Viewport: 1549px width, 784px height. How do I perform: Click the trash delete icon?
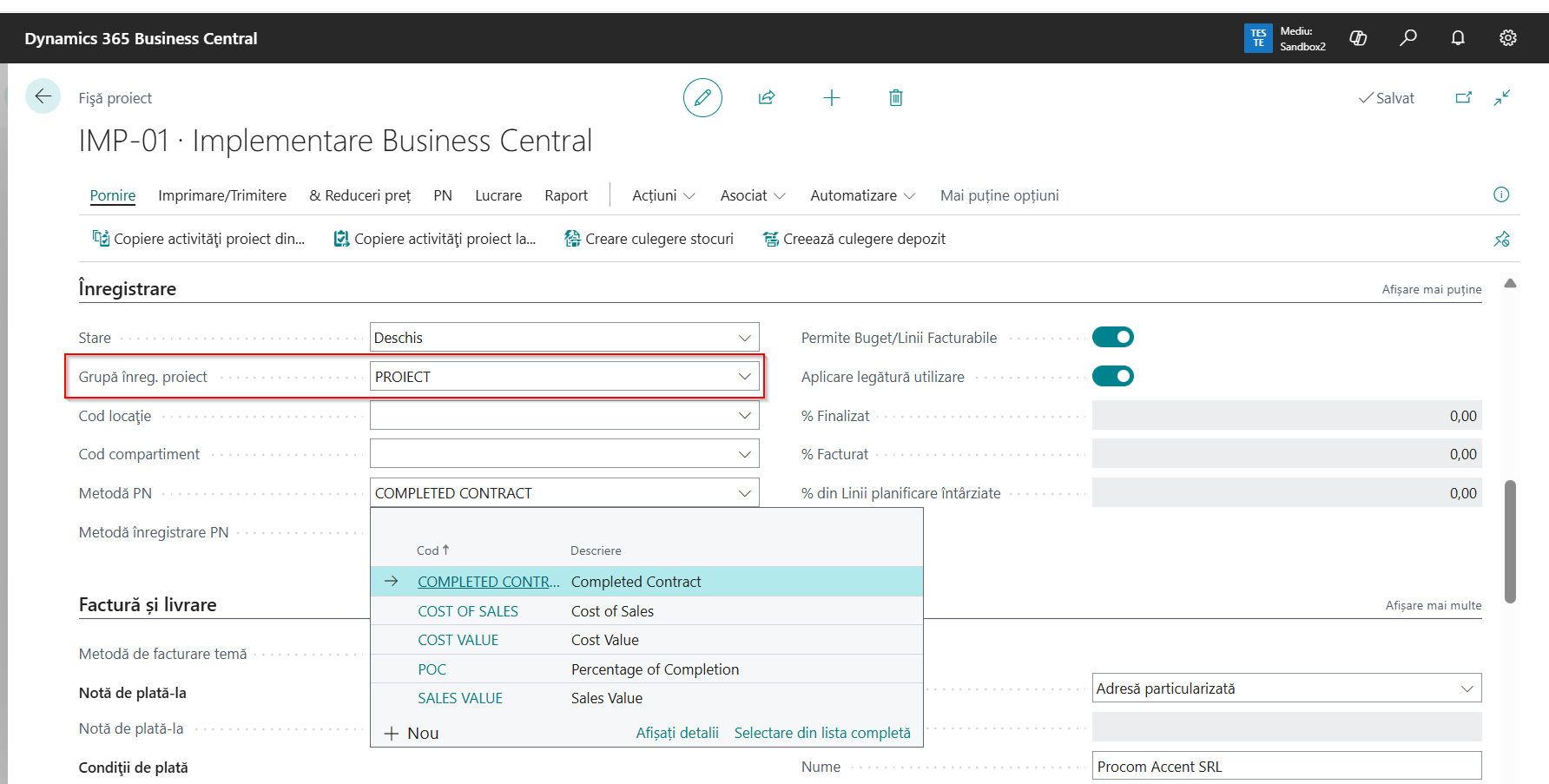point(895,97)
